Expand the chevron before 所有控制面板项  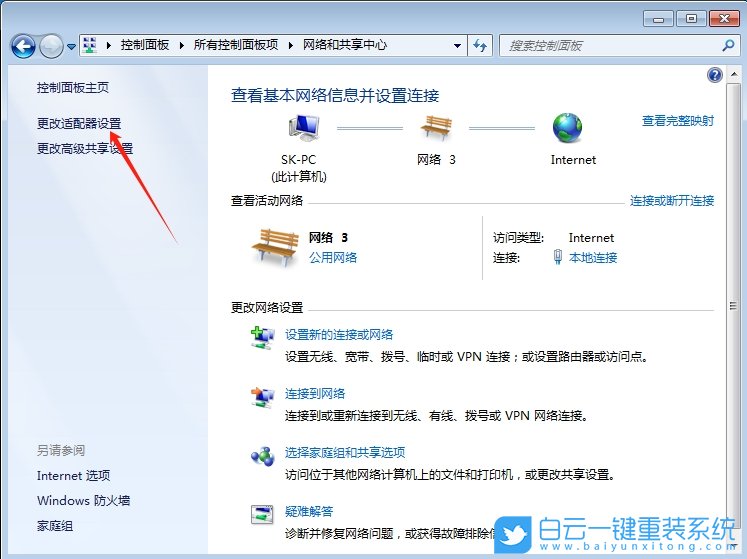pos(182,46)
